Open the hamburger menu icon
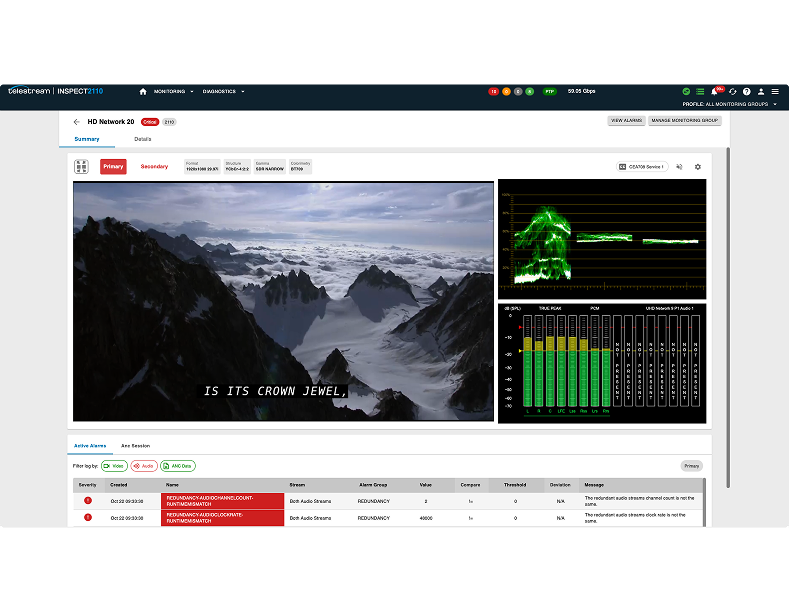The image size is (789, 612). pyautogui.click(x=775, y=92)
